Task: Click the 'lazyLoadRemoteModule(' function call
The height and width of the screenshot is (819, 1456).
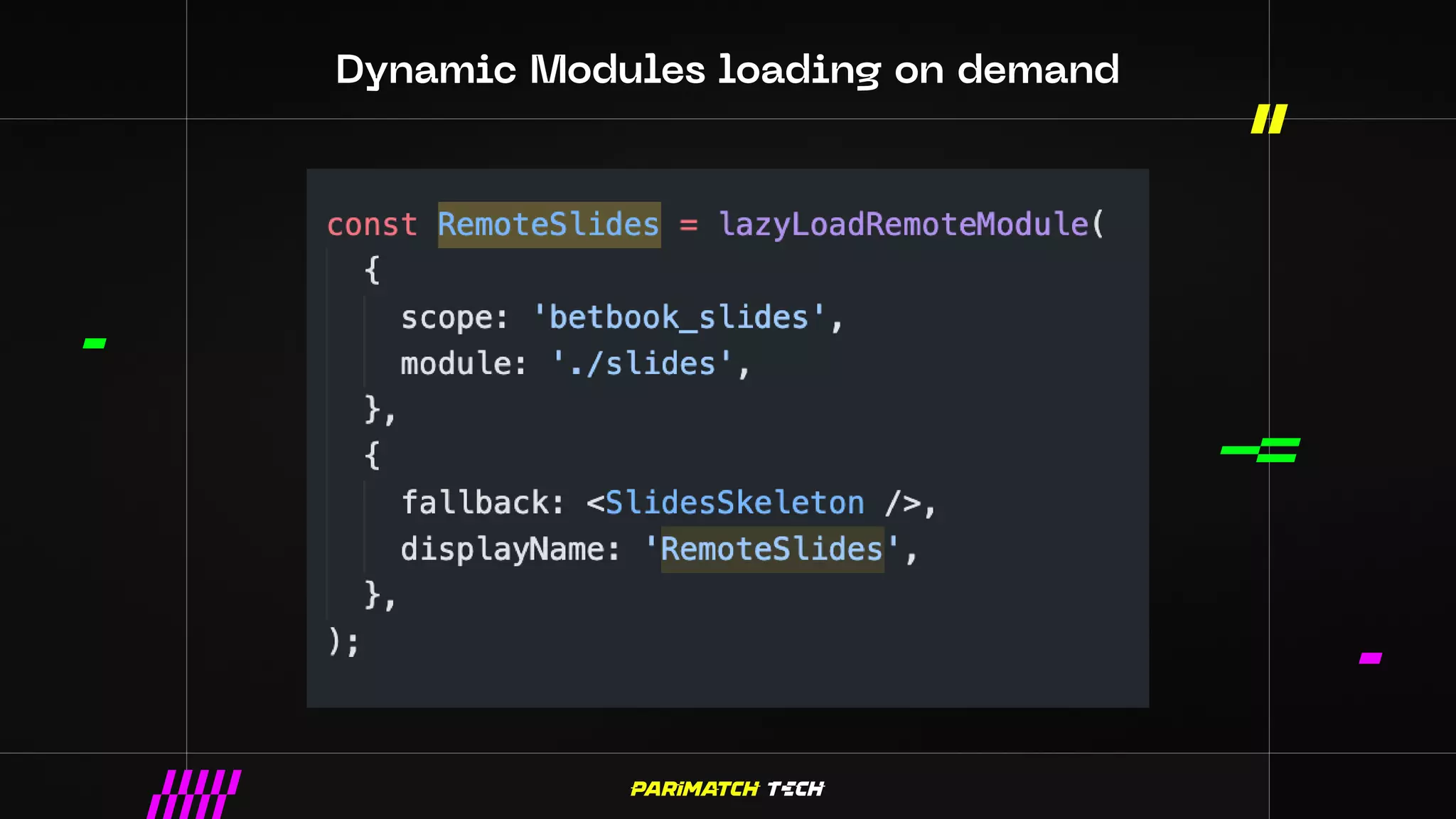Action: (911, 225)
